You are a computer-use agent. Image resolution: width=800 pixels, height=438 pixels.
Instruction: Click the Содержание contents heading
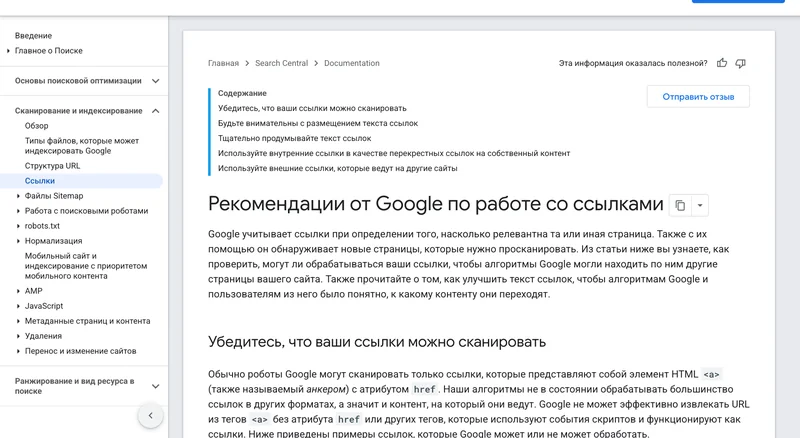(x=242, y=93)
